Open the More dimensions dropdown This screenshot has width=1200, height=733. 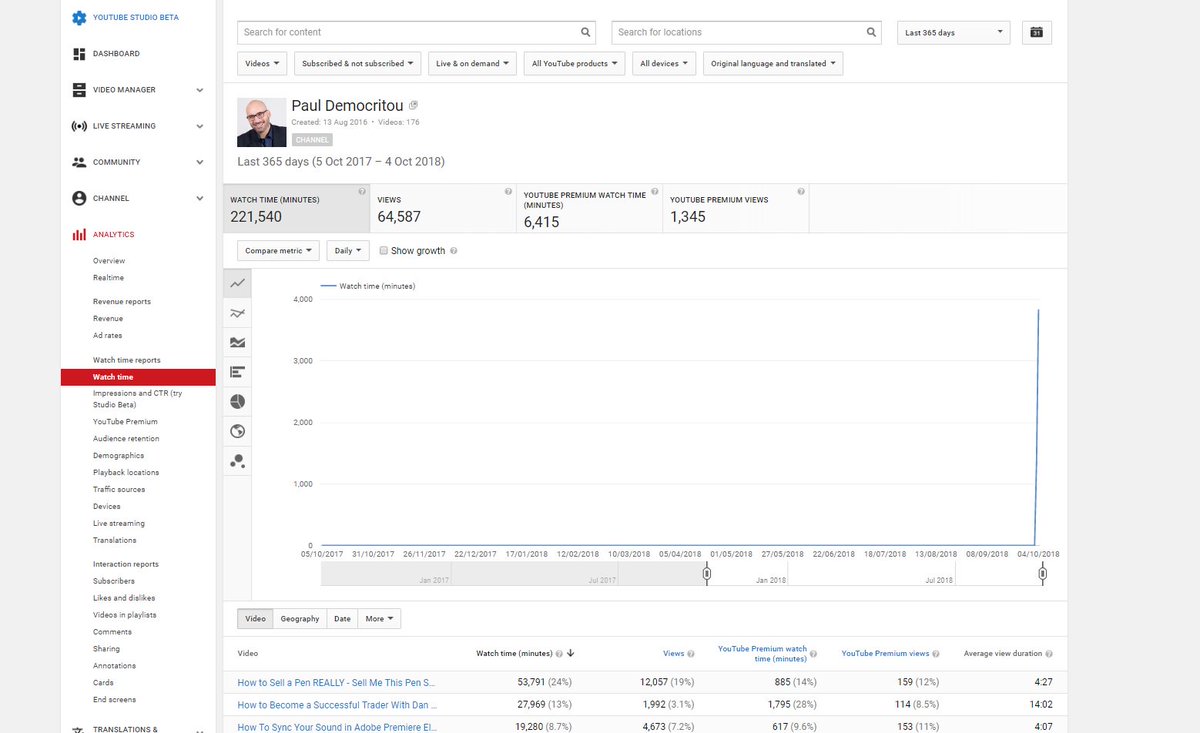pyautogui.click(x=379, y=619)
